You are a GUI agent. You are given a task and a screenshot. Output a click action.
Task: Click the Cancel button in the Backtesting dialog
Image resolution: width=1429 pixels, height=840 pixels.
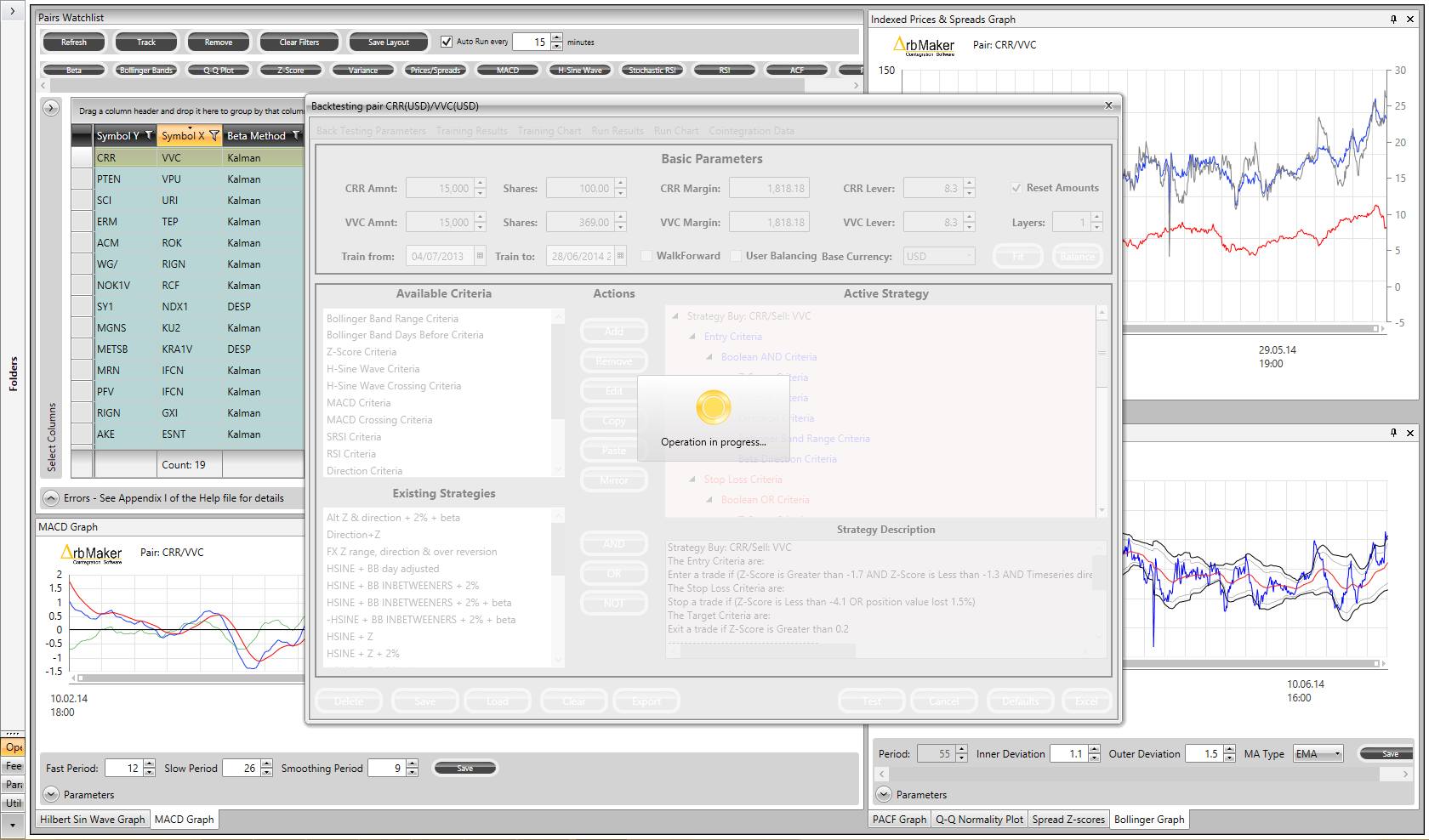click(944, 701)
